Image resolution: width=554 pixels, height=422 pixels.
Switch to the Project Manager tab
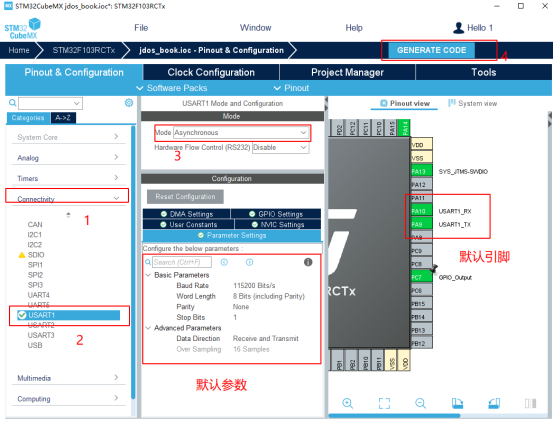pyautogui.click(x=347, y=72)
